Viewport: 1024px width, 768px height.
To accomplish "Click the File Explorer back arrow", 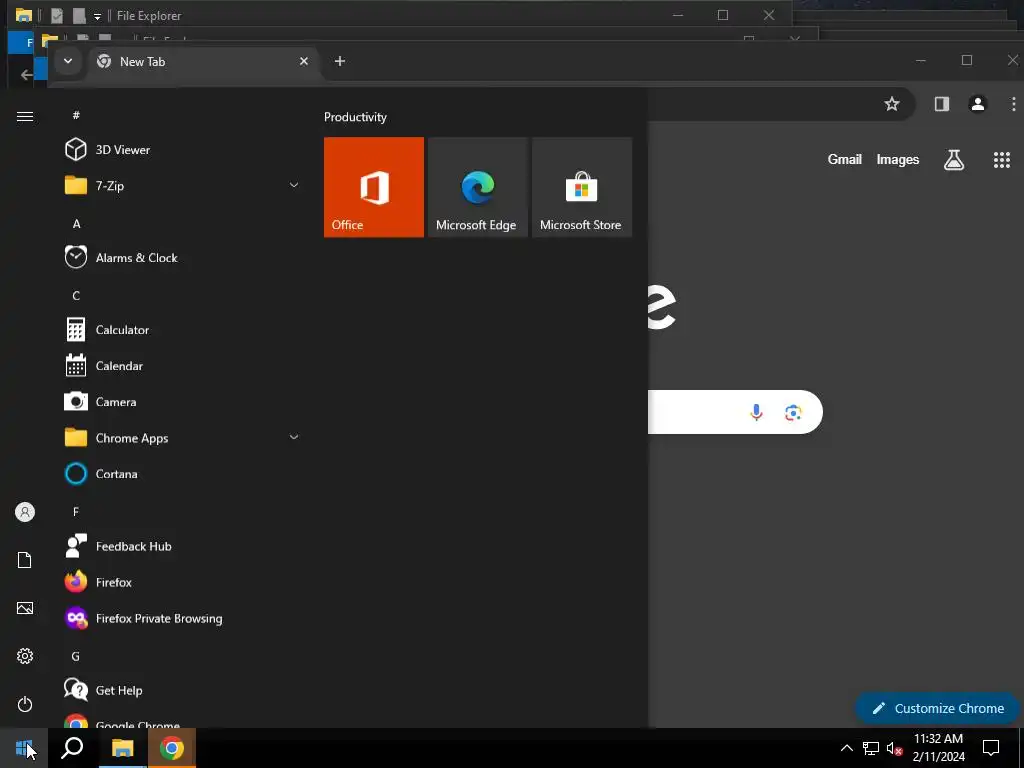I will click(x=26, y=75).
